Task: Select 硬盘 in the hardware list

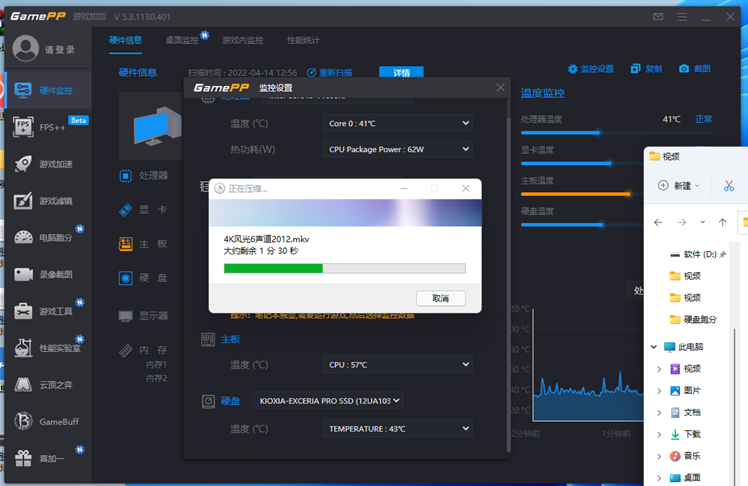Action: tap(144, 278)
